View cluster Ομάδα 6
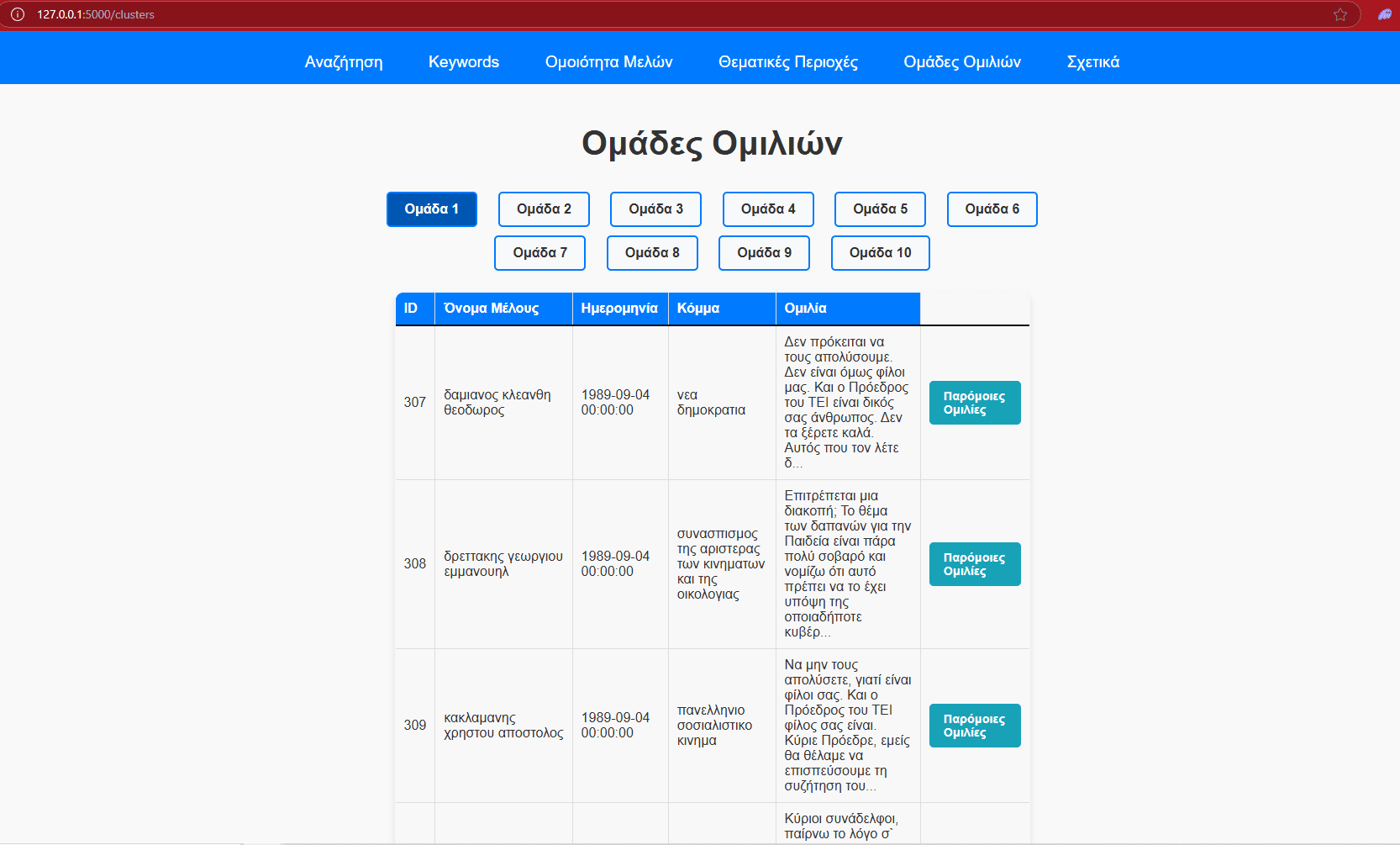 click(992, 209)
